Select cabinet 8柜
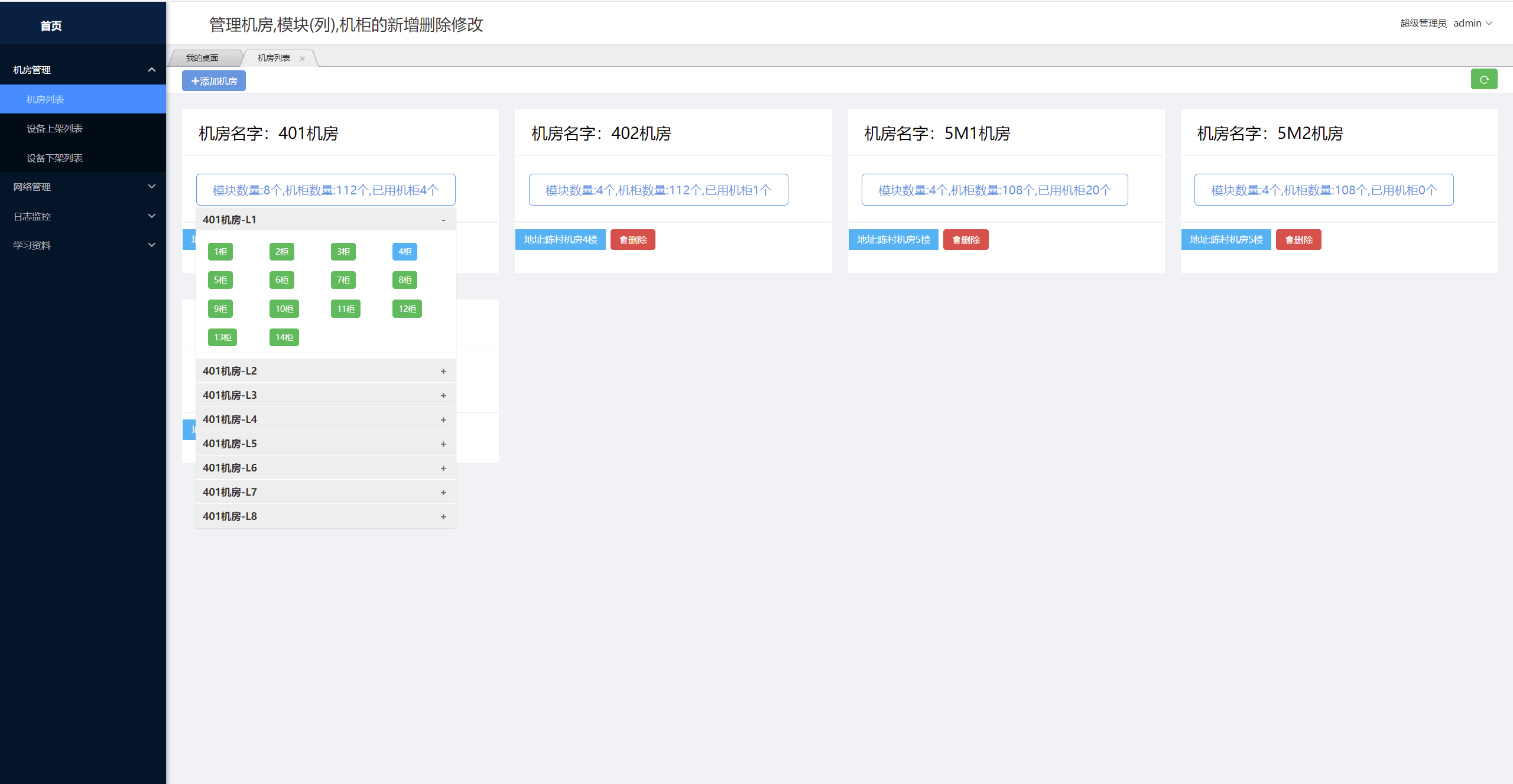This screenshot has width=1513, height=784. click(405, 280)
